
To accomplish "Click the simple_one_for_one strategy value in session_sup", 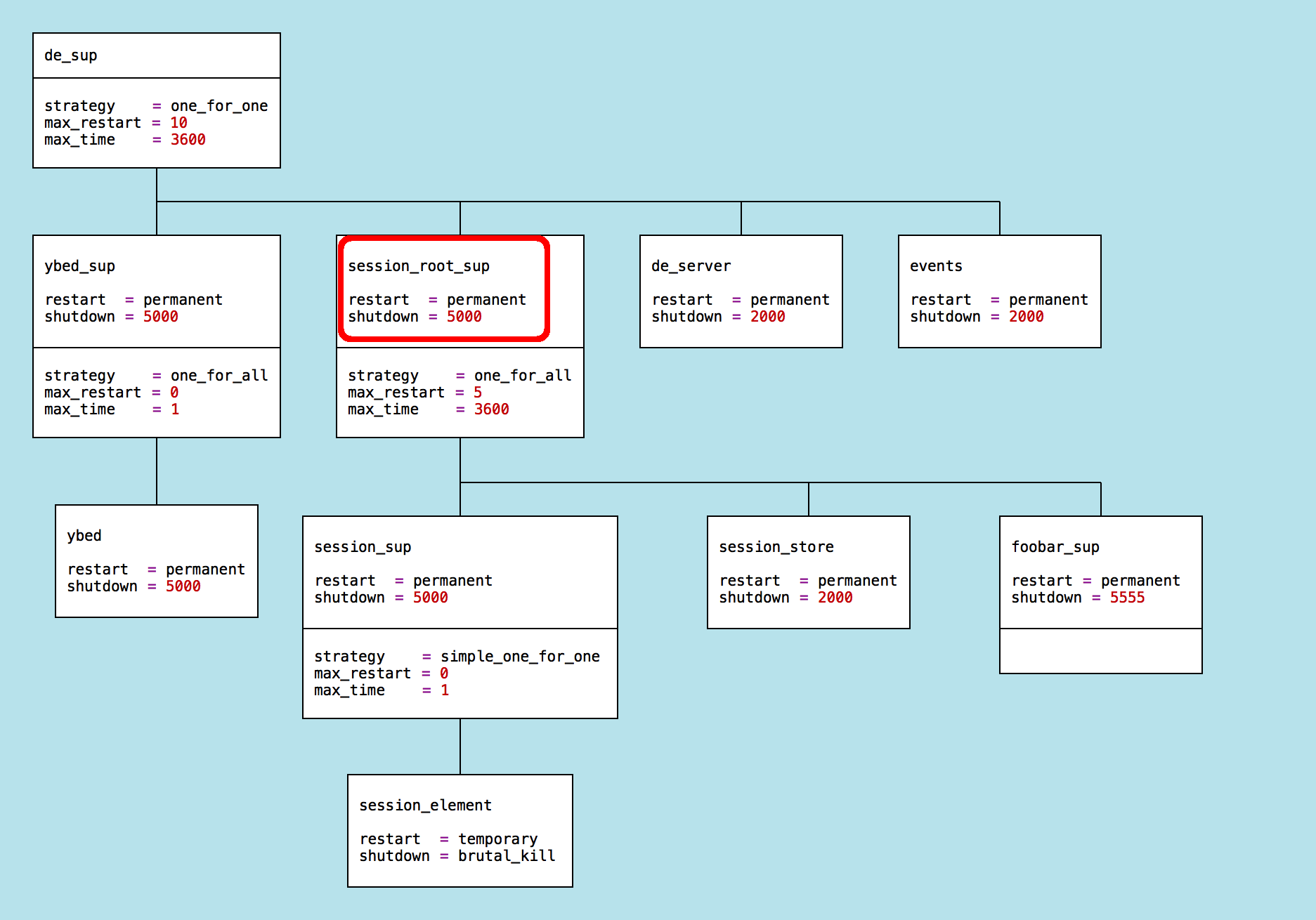I will click(521, 657).
